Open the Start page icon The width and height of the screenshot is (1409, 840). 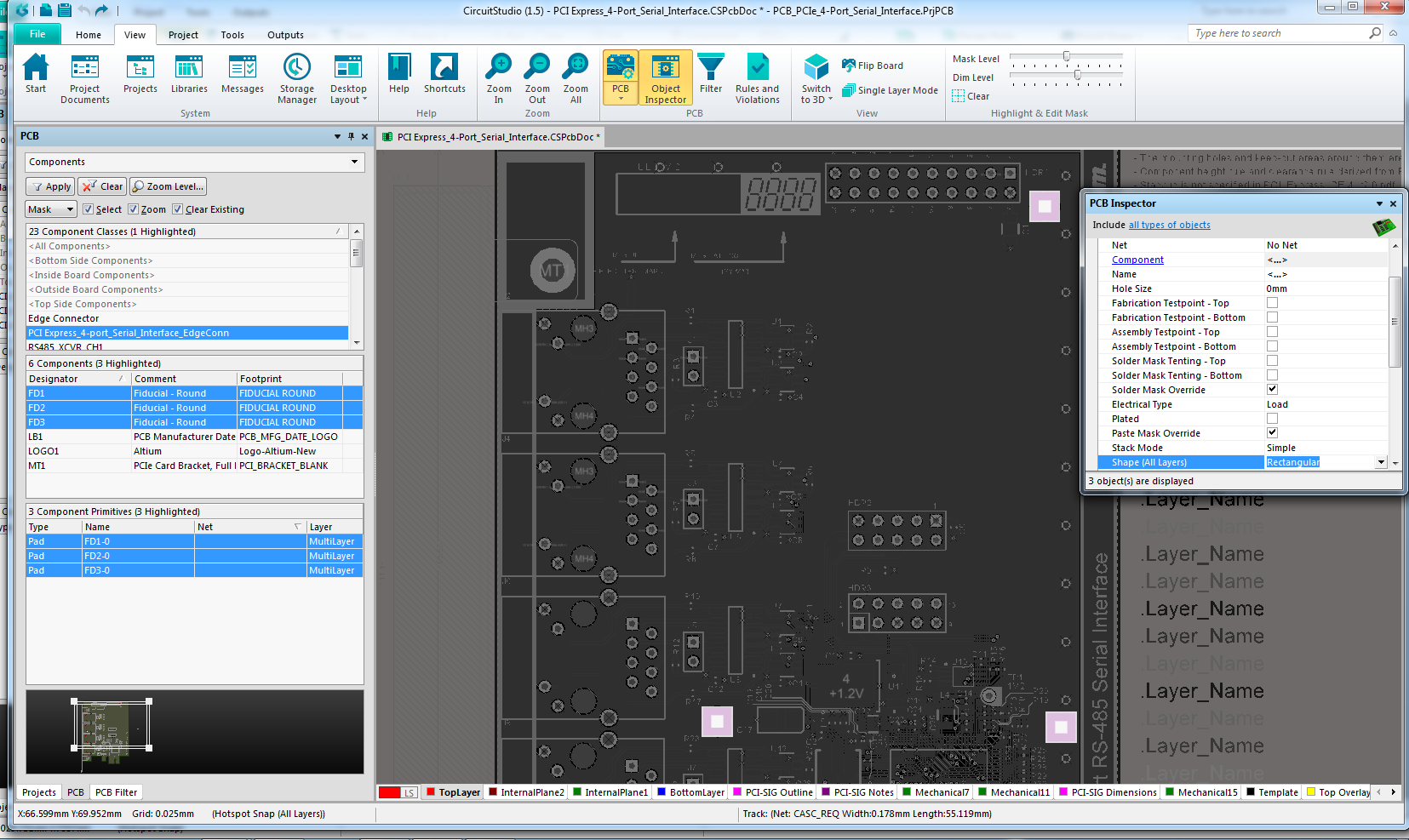click(x=36, y=74)
